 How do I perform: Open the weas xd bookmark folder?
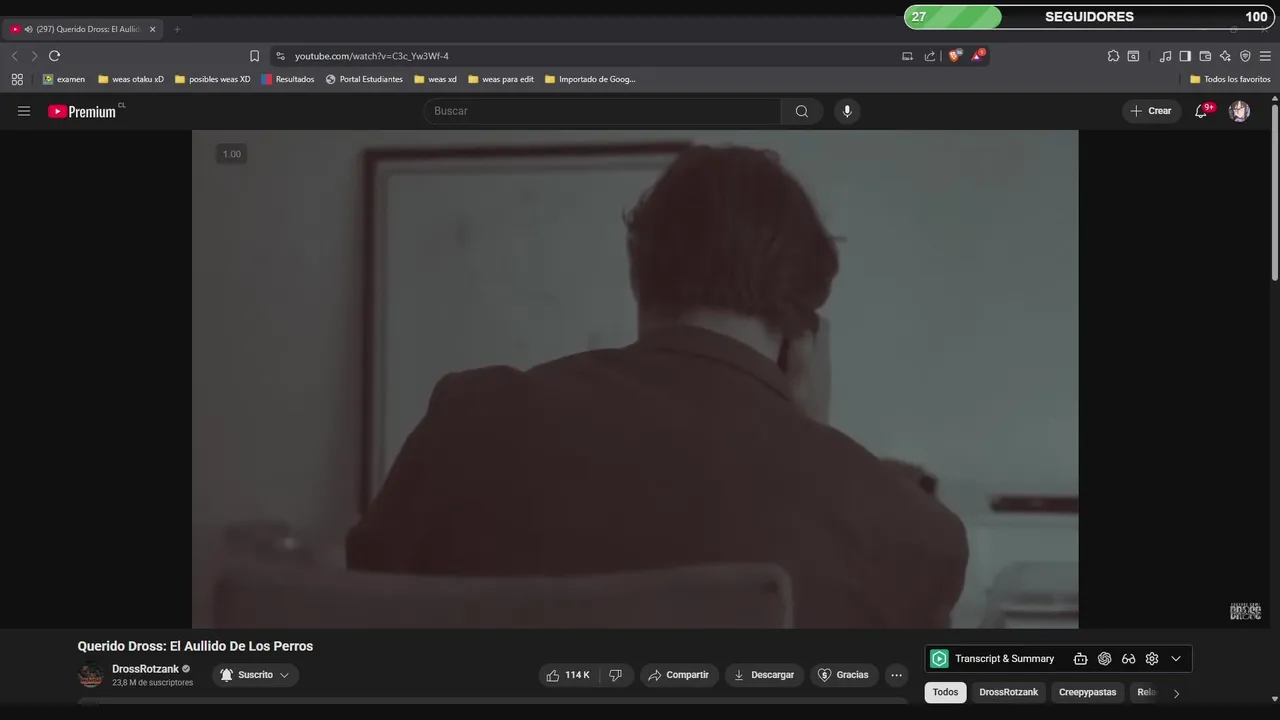[436, 79]
